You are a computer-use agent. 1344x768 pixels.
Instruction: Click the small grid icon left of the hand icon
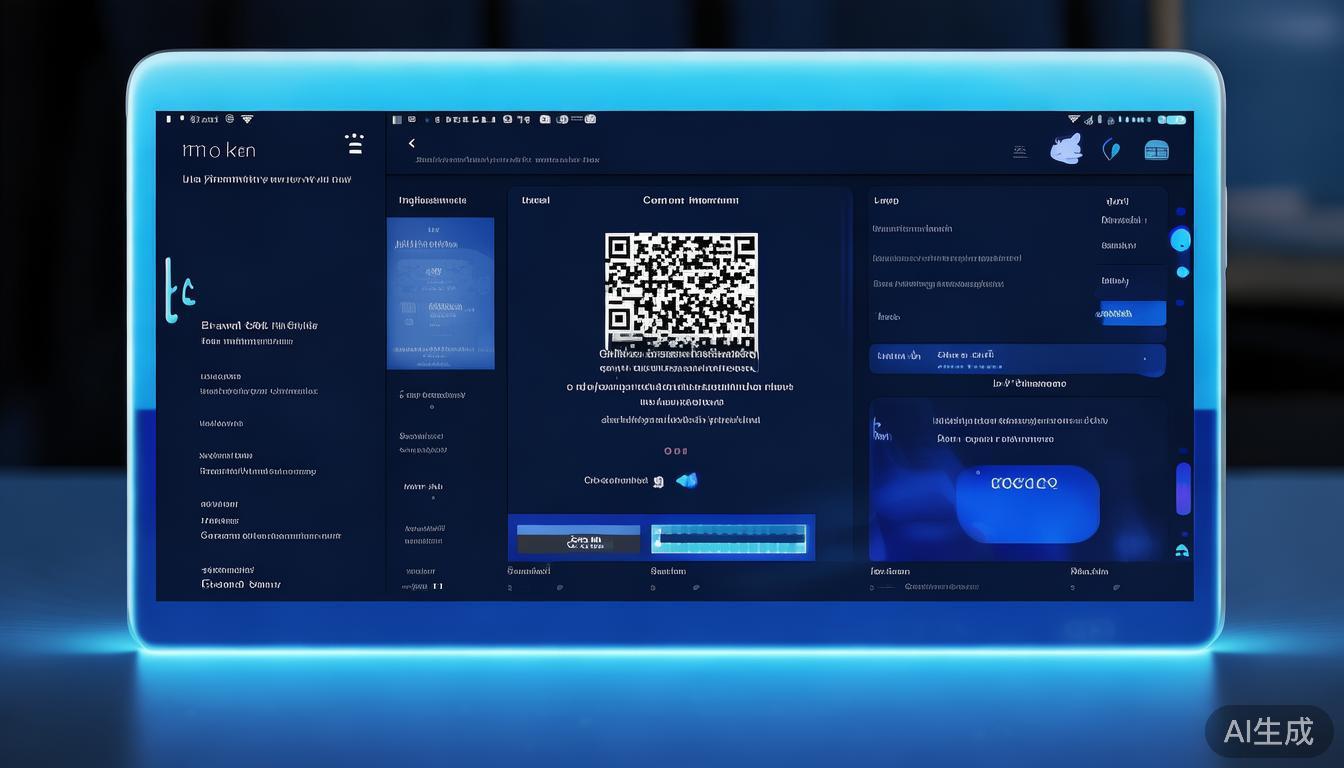coord(1019,150)
